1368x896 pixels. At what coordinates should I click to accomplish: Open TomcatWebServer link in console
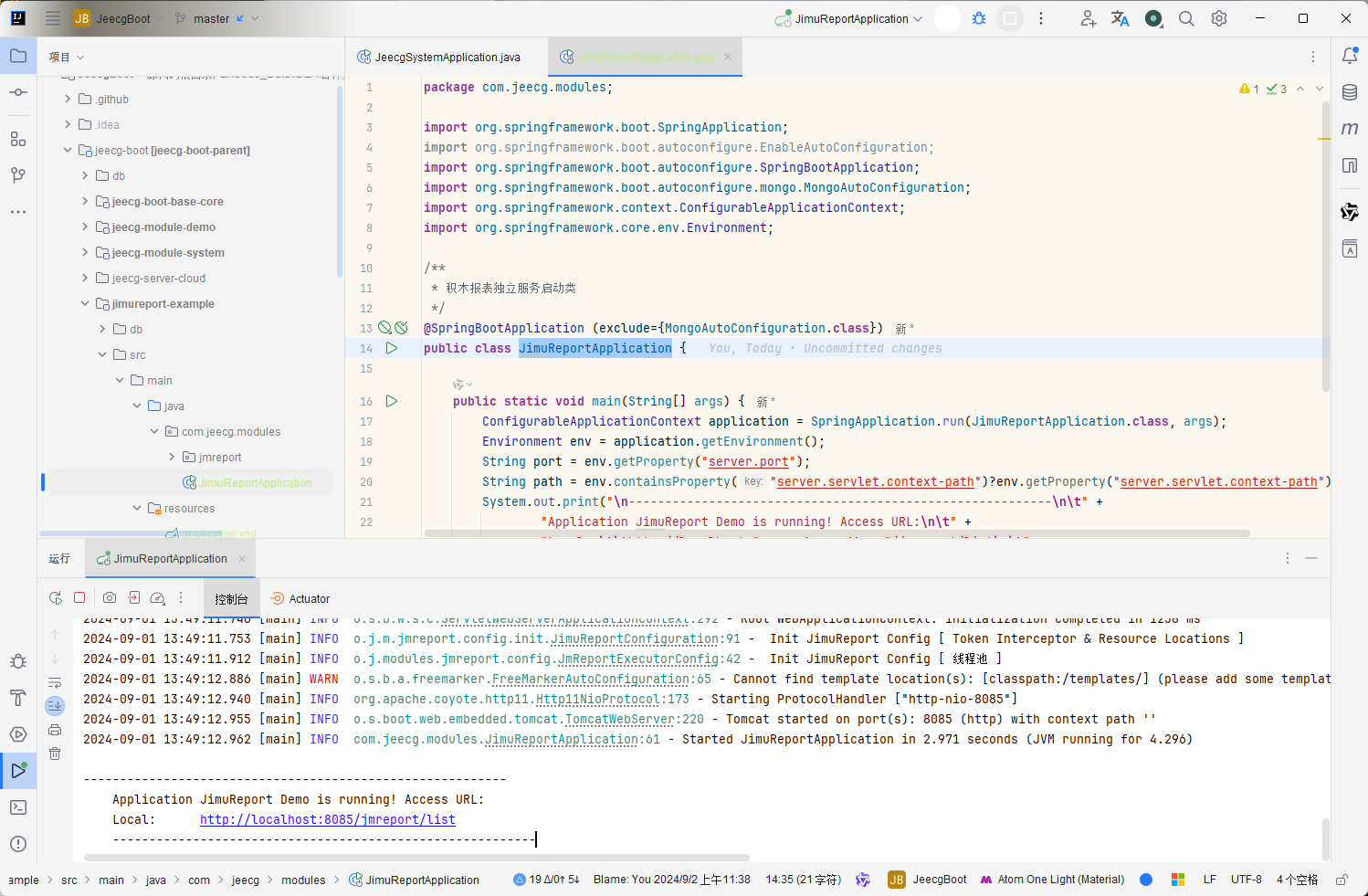tap(620, 719)
